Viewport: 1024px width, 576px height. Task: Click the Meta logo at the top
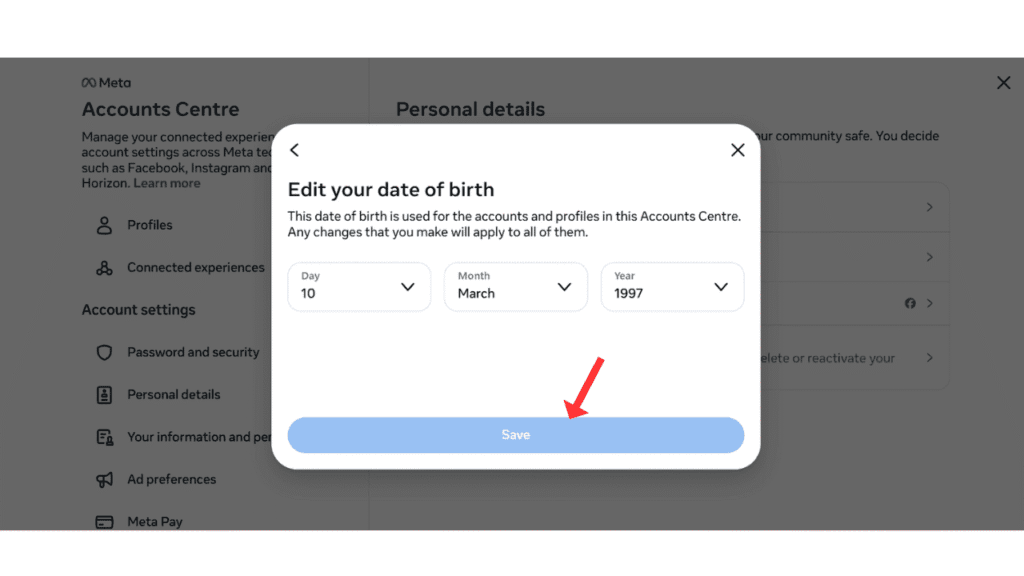[105, 82]
